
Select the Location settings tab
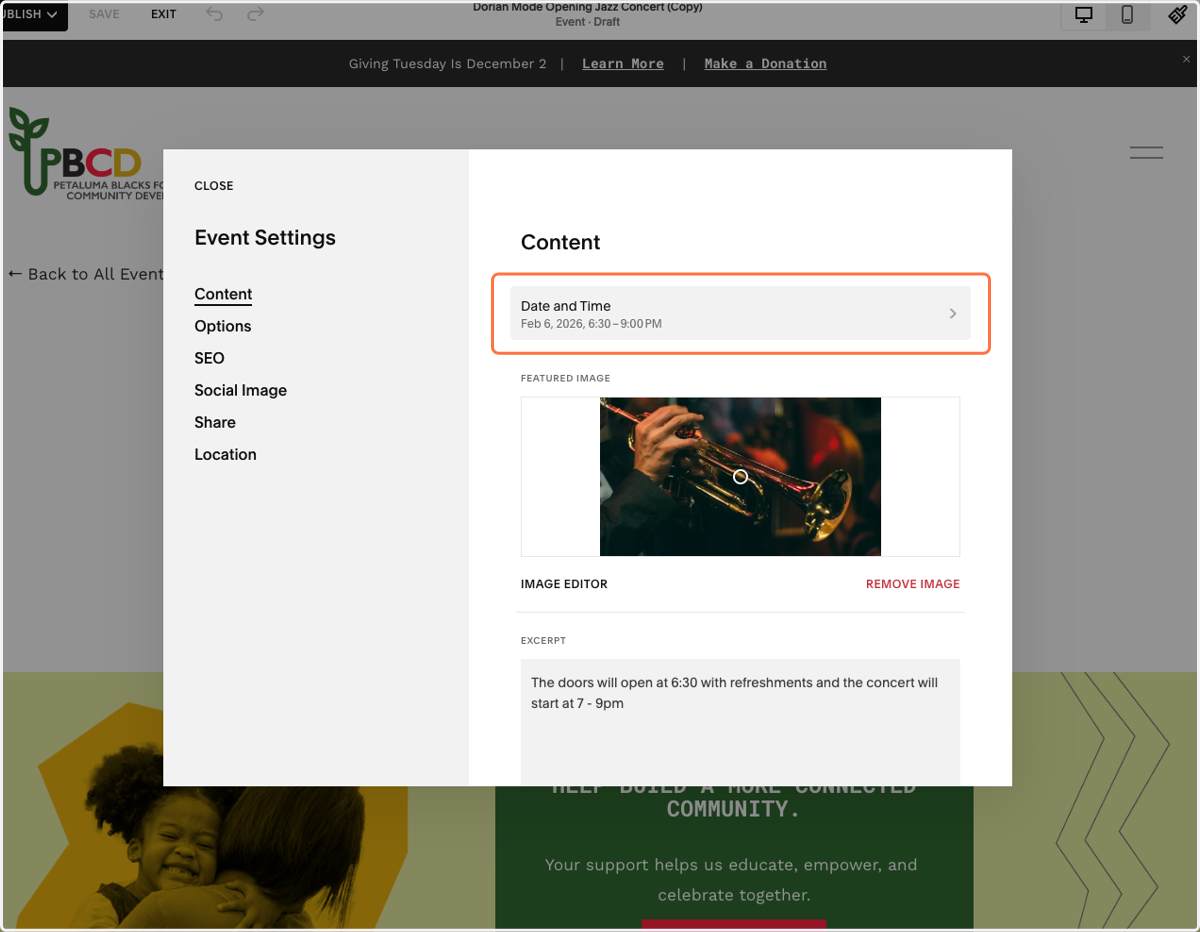[225, 454]
